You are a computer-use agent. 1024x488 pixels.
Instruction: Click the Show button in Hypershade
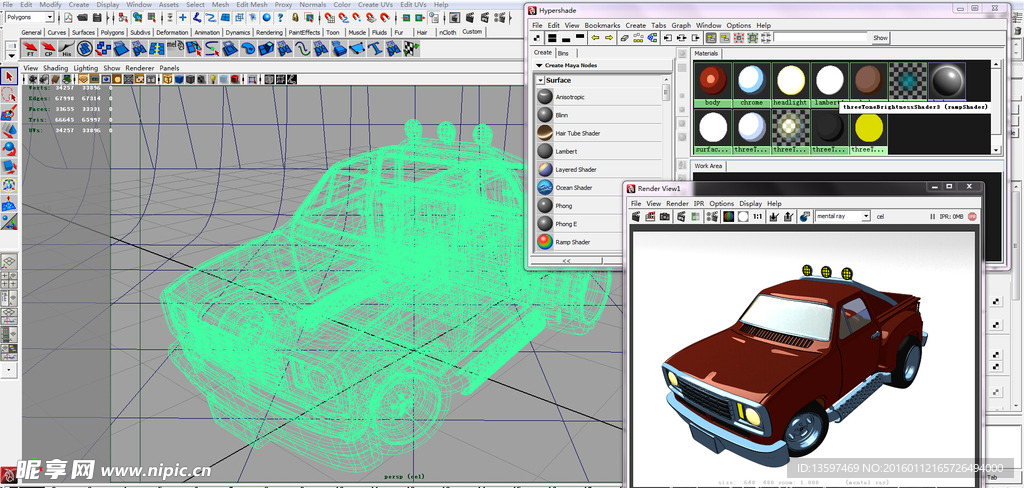coord(880,38)
